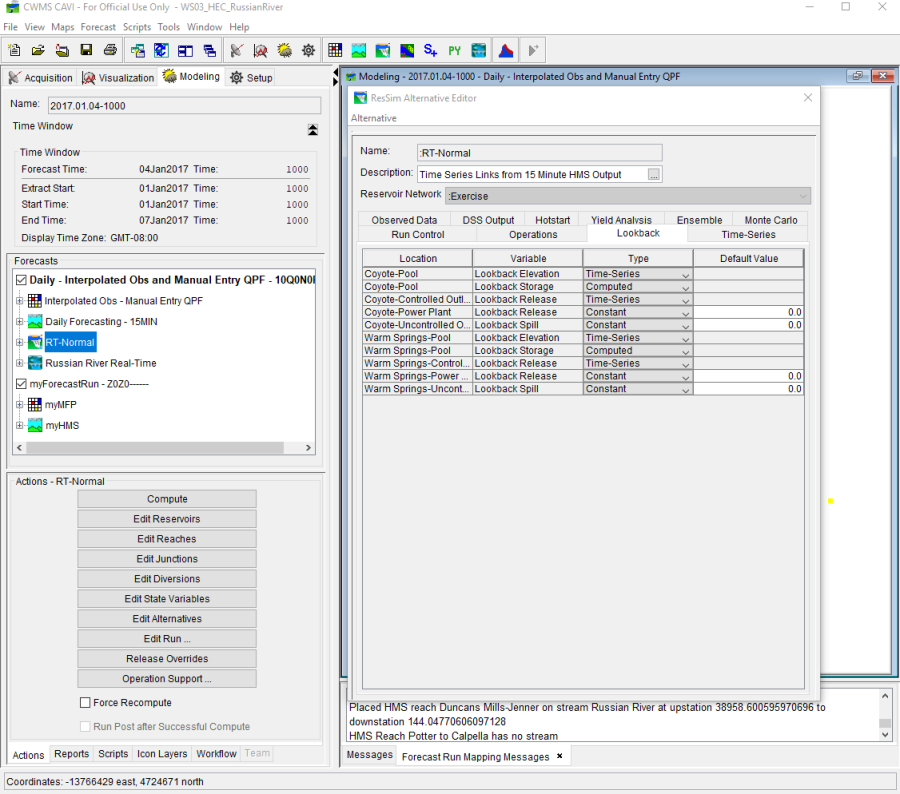The height and width of the screenshot is (794, 900).
Task: Click the tile windows toolbar icon
Action: click(185, 51)
